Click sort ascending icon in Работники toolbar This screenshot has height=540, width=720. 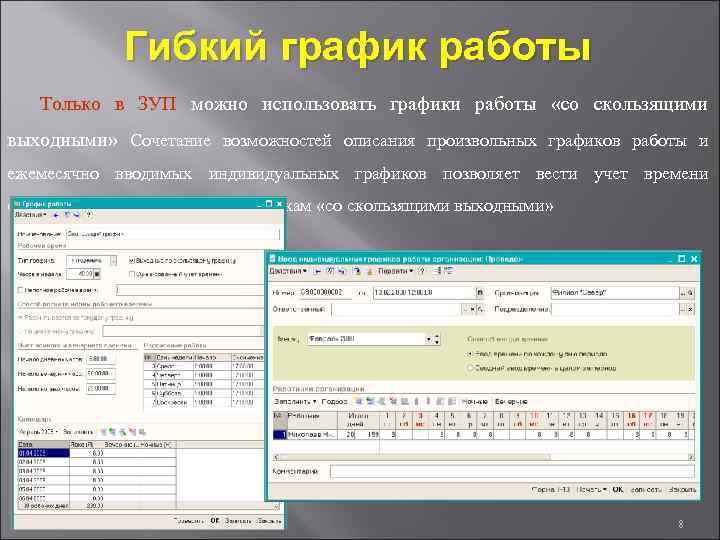(440, 401)
